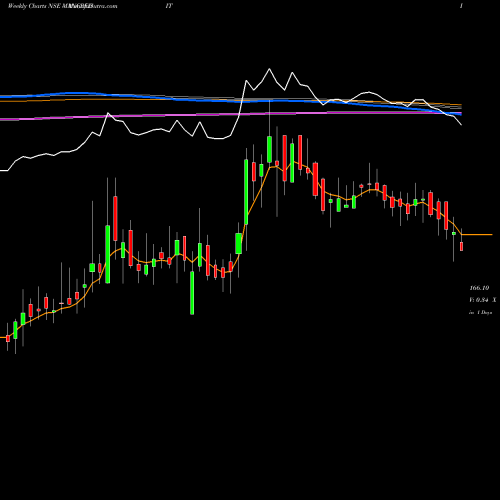Click the last red candle at the chart's right end
Viewport: 500px width, 500px height.
pyautogui.click(x=462, y=246)
